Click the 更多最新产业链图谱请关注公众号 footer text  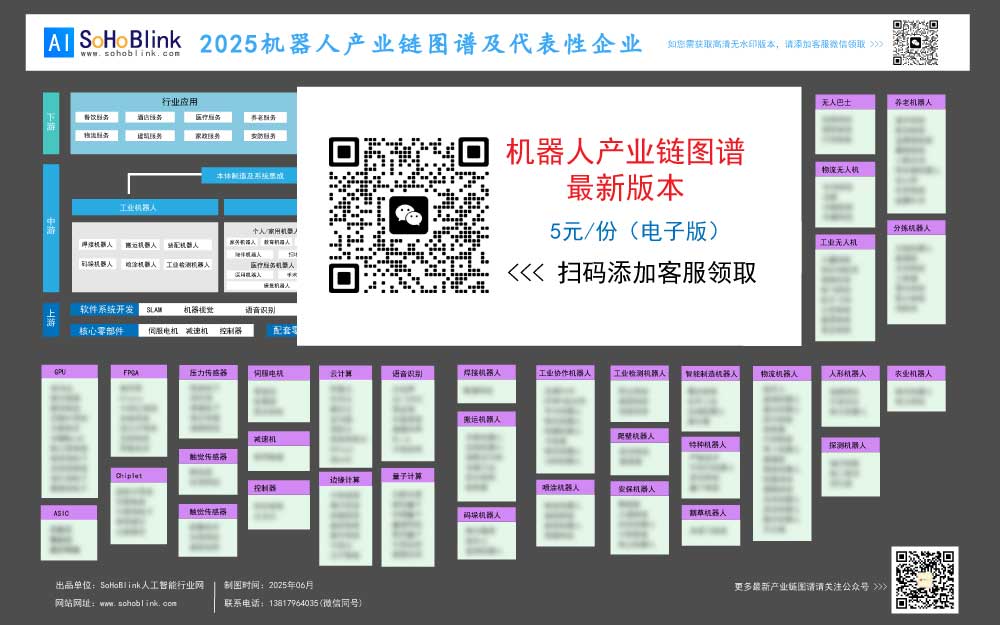[801, 586]
